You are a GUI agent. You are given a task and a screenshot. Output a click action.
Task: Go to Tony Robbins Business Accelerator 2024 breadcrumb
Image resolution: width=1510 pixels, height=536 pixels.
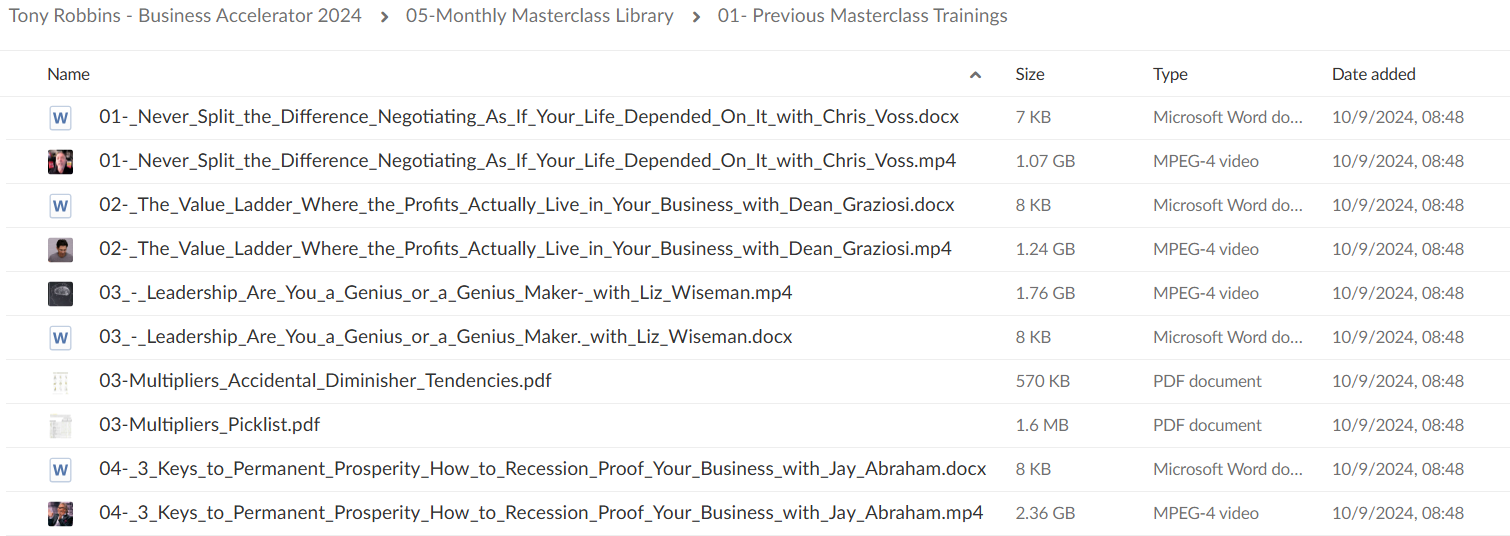(186, 16)
